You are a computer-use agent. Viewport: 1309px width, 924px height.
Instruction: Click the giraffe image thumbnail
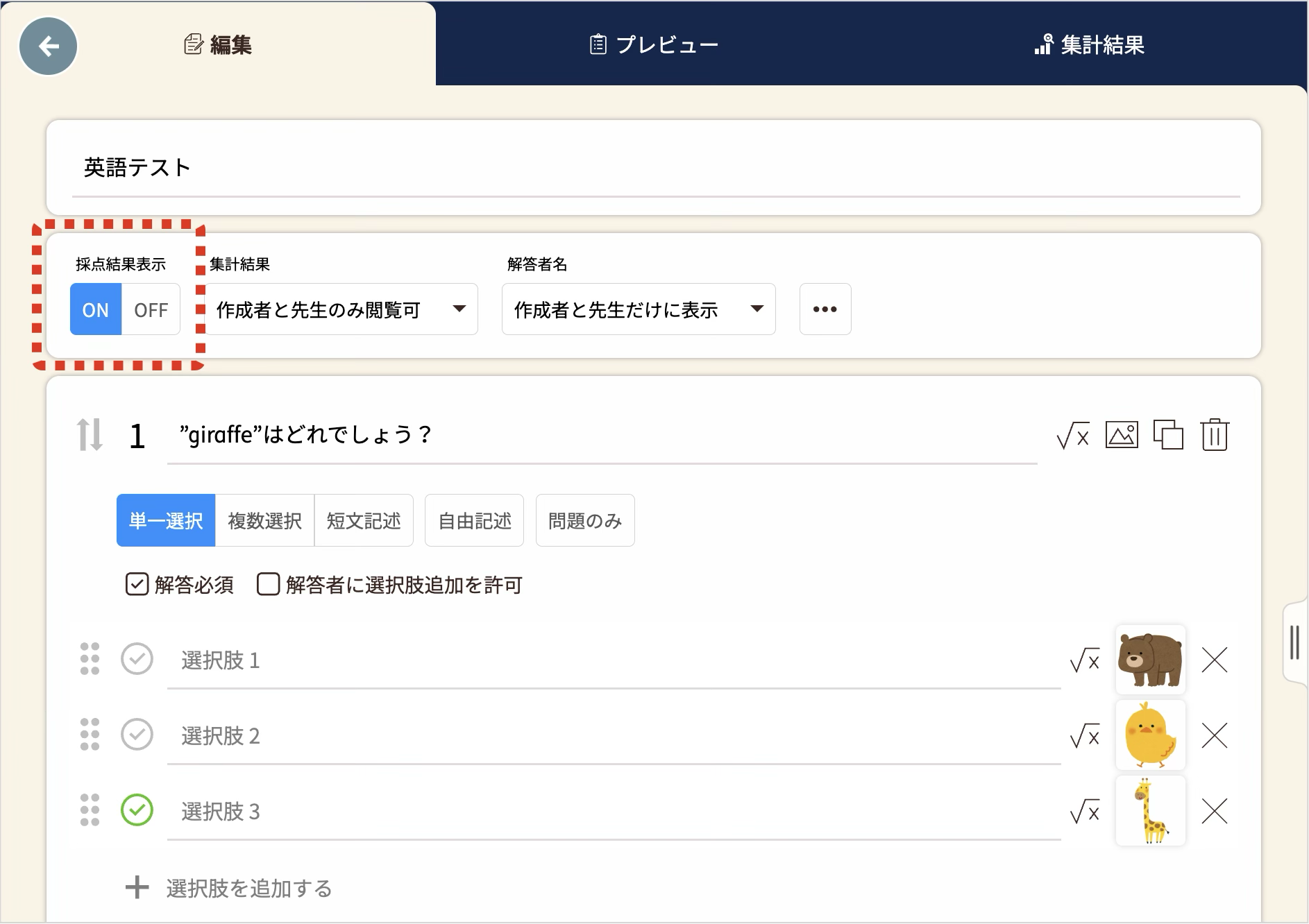click(1150, 811)
